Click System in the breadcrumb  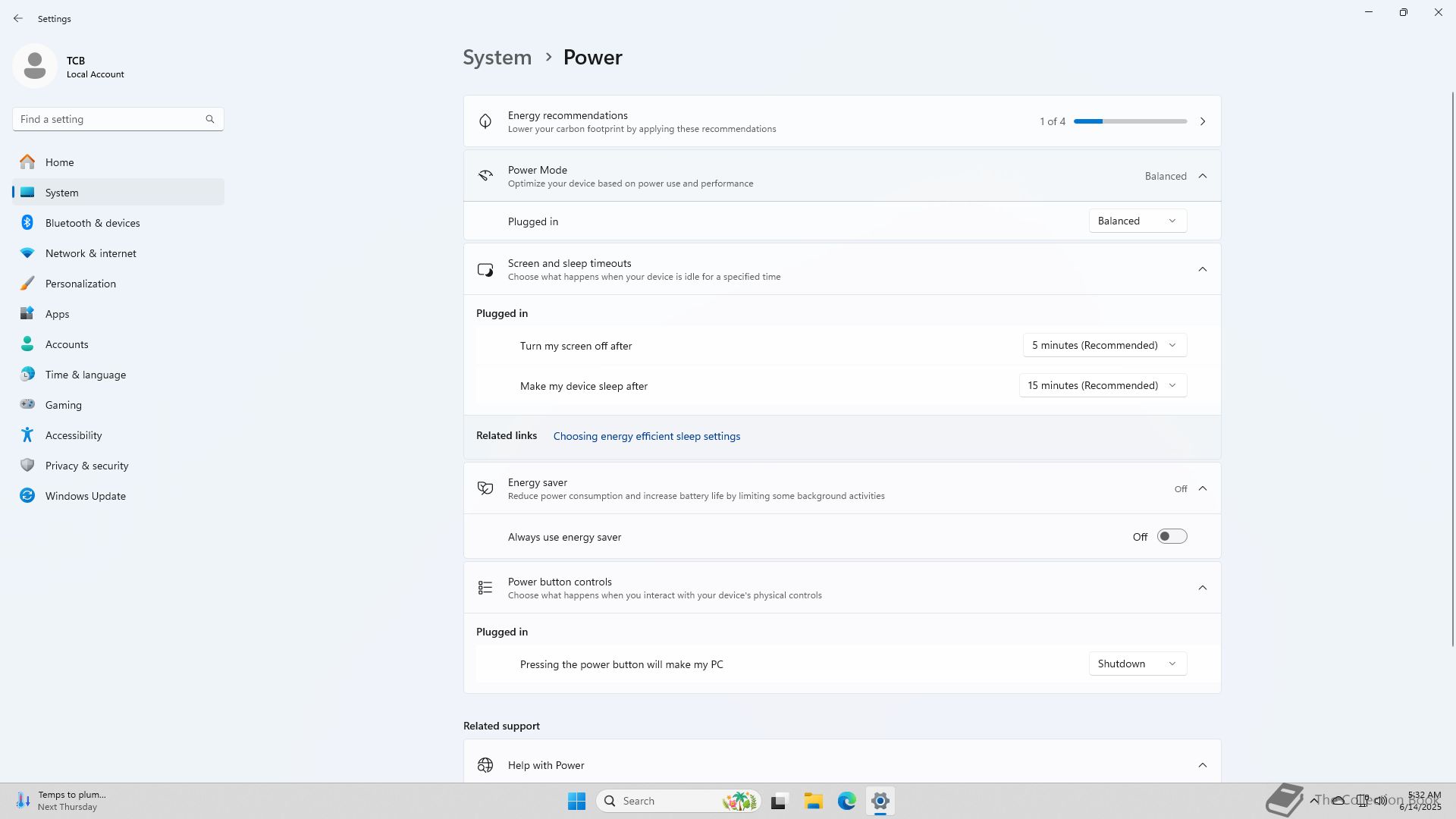click(497, 58)
